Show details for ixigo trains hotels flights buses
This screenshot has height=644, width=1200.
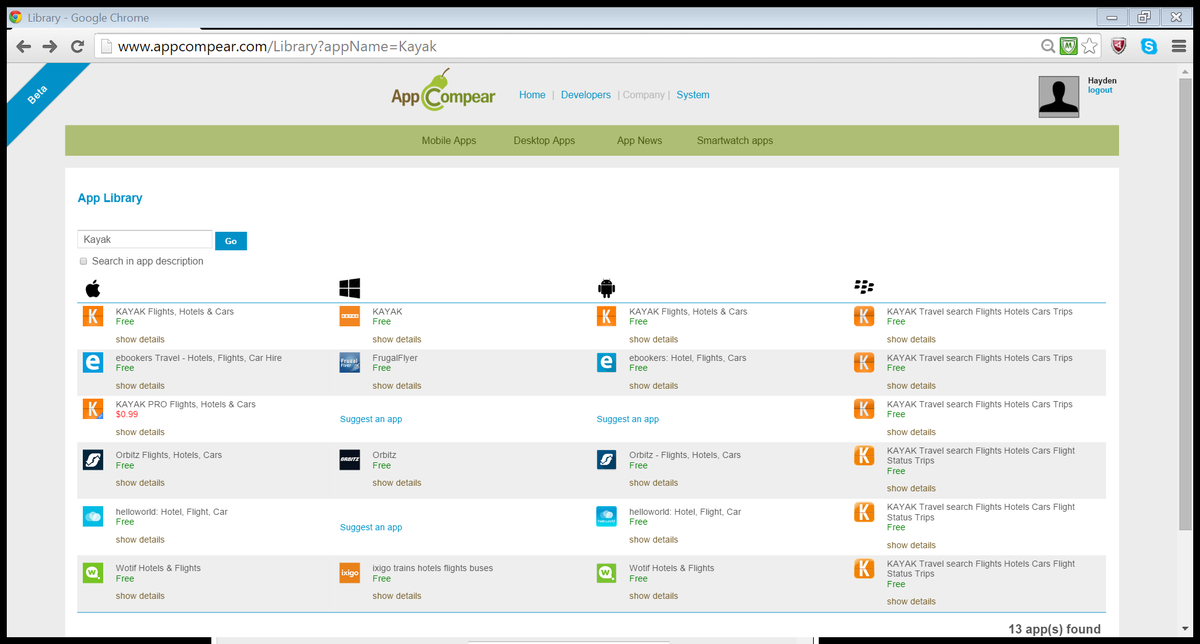click(397, 596)
